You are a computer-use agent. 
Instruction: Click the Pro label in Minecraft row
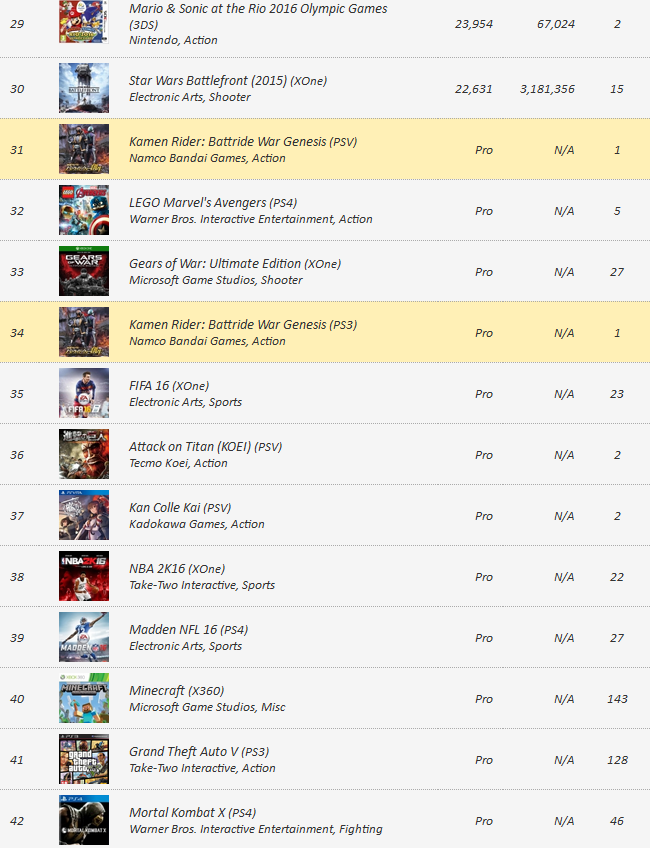(484, 699)
